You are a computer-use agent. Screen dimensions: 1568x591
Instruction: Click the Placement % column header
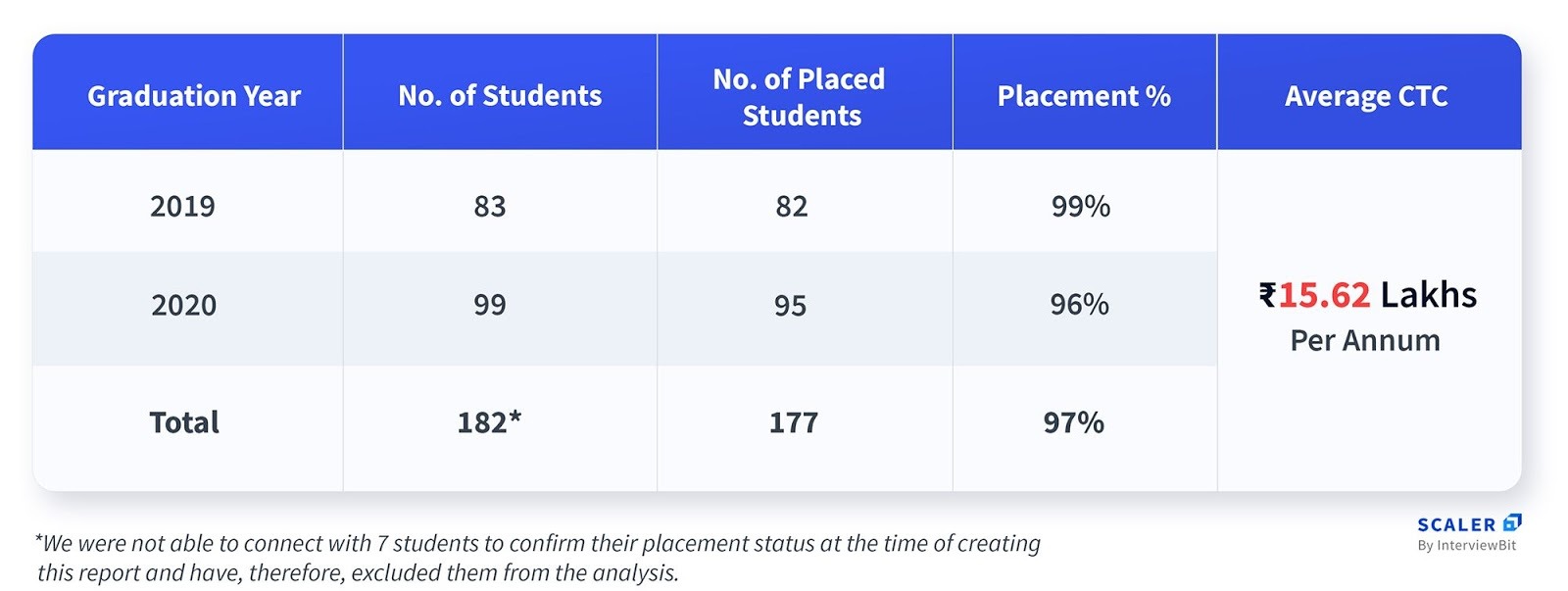point(1084,96)
